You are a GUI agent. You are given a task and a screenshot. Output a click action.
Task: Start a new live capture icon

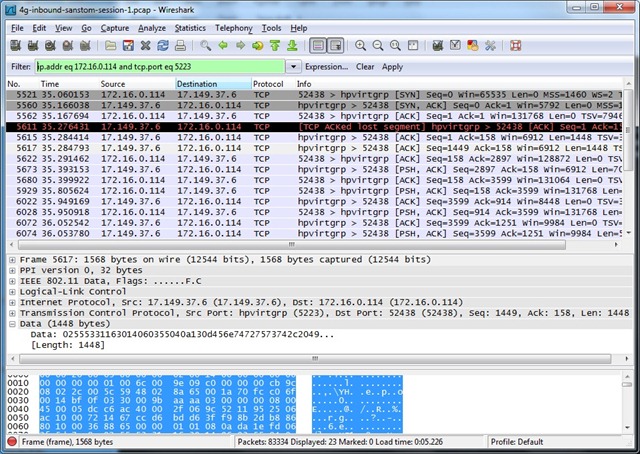click(x=51, y=45)
